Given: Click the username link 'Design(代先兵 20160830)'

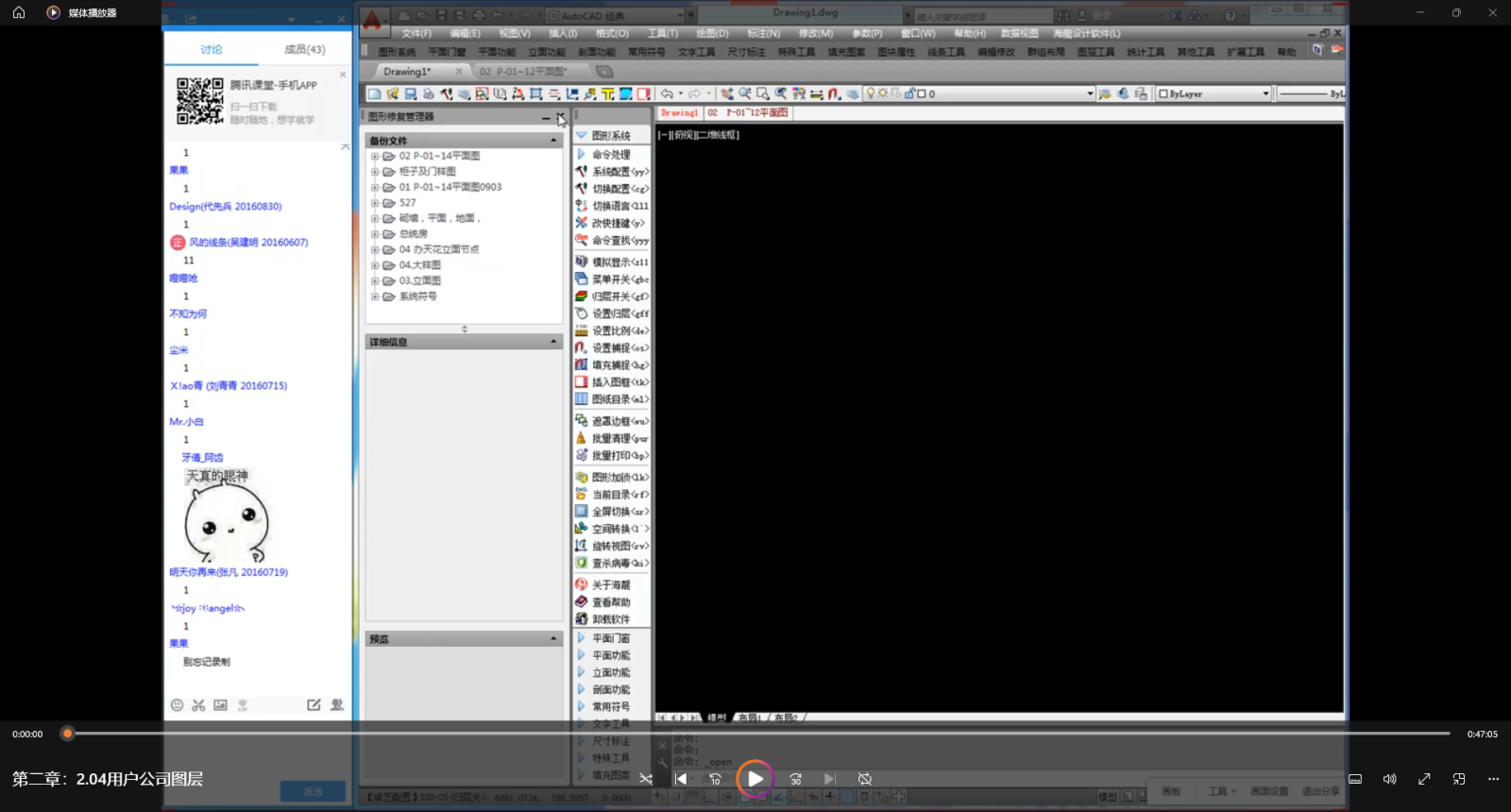Looking at the screenshot, I should (225, 206).
